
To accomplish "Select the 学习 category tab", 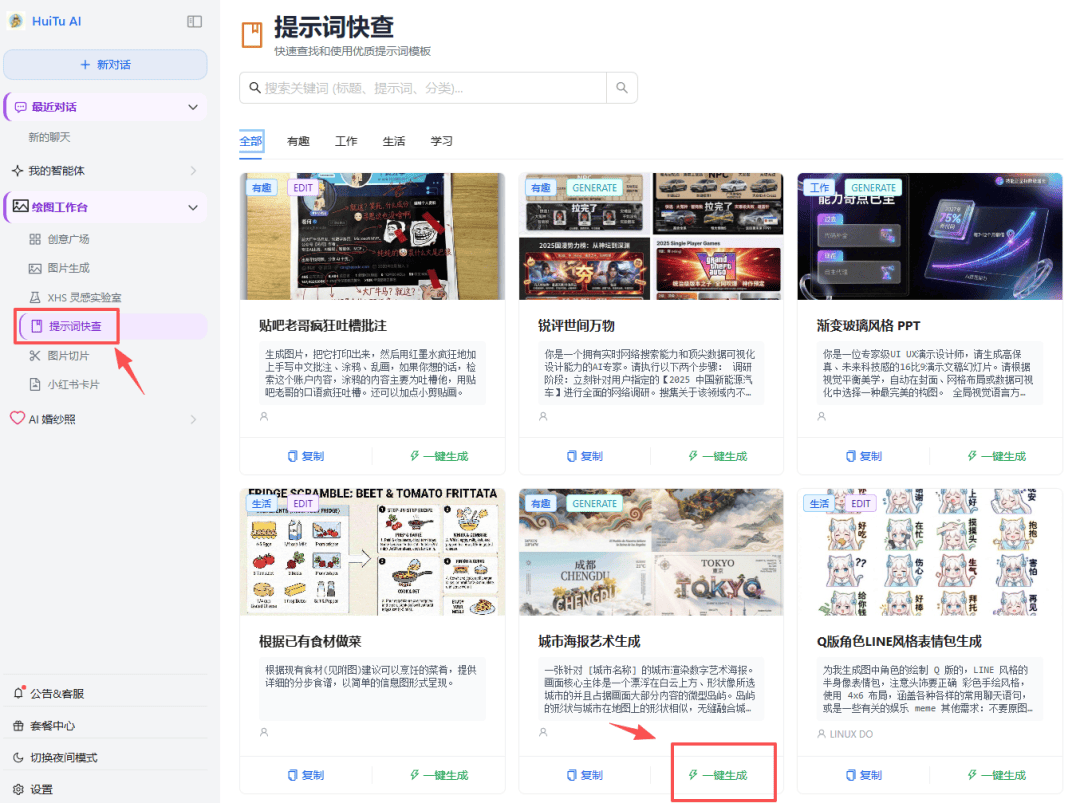I will pyautogui.click(x=441, y=141).
